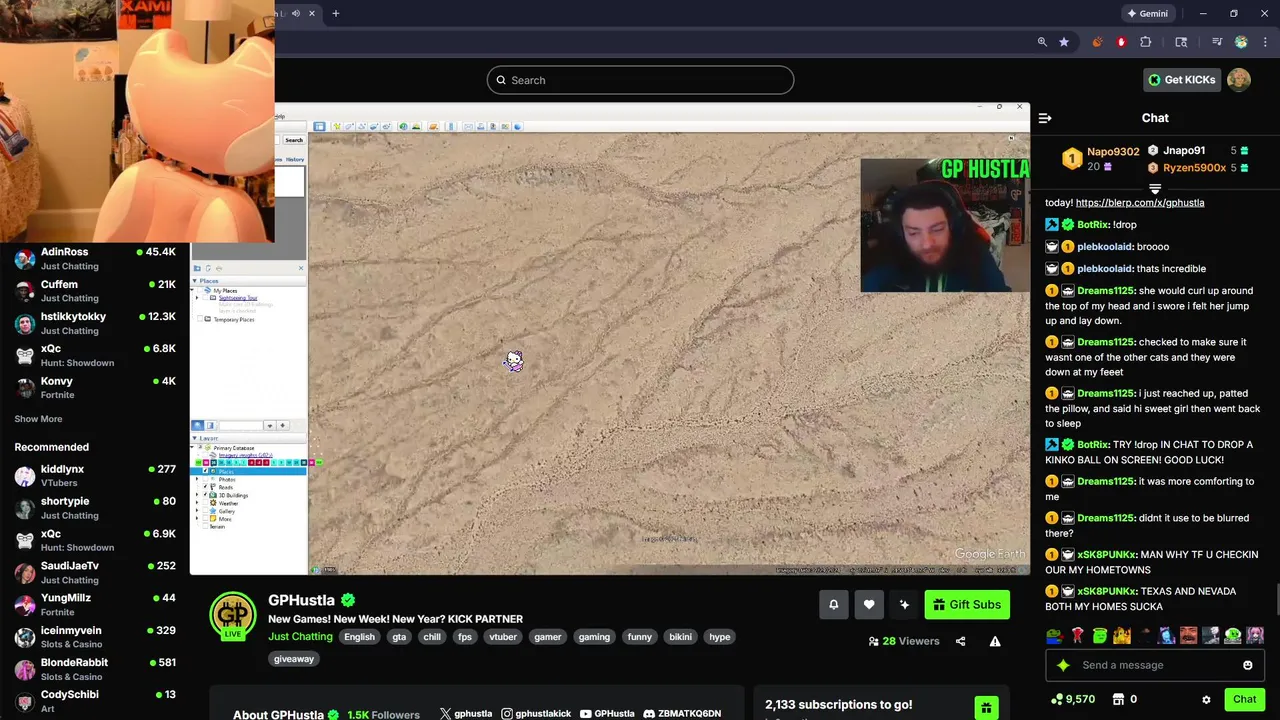Open Kick user avatar menu
This screenshot has width=1280, height=720.
tap(1239, 80)
